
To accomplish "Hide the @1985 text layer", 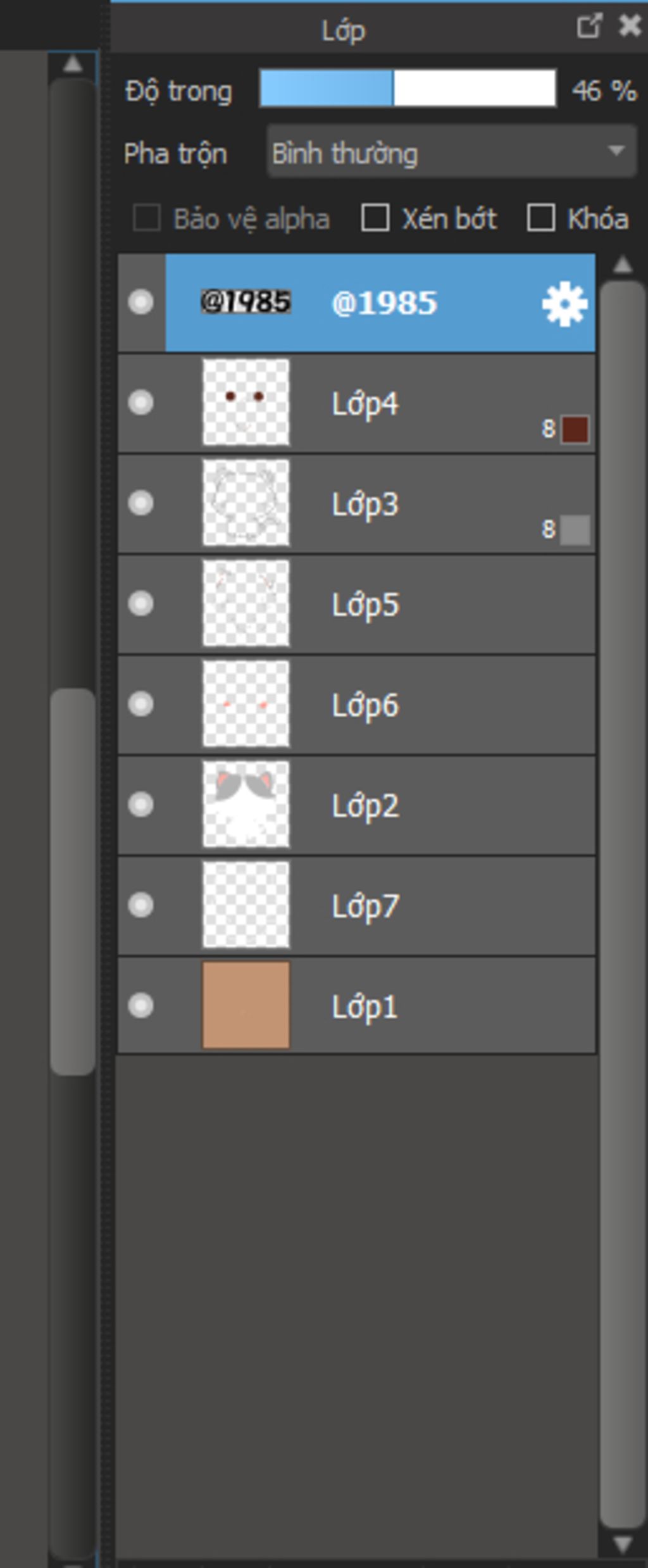I will click(140, 302).
